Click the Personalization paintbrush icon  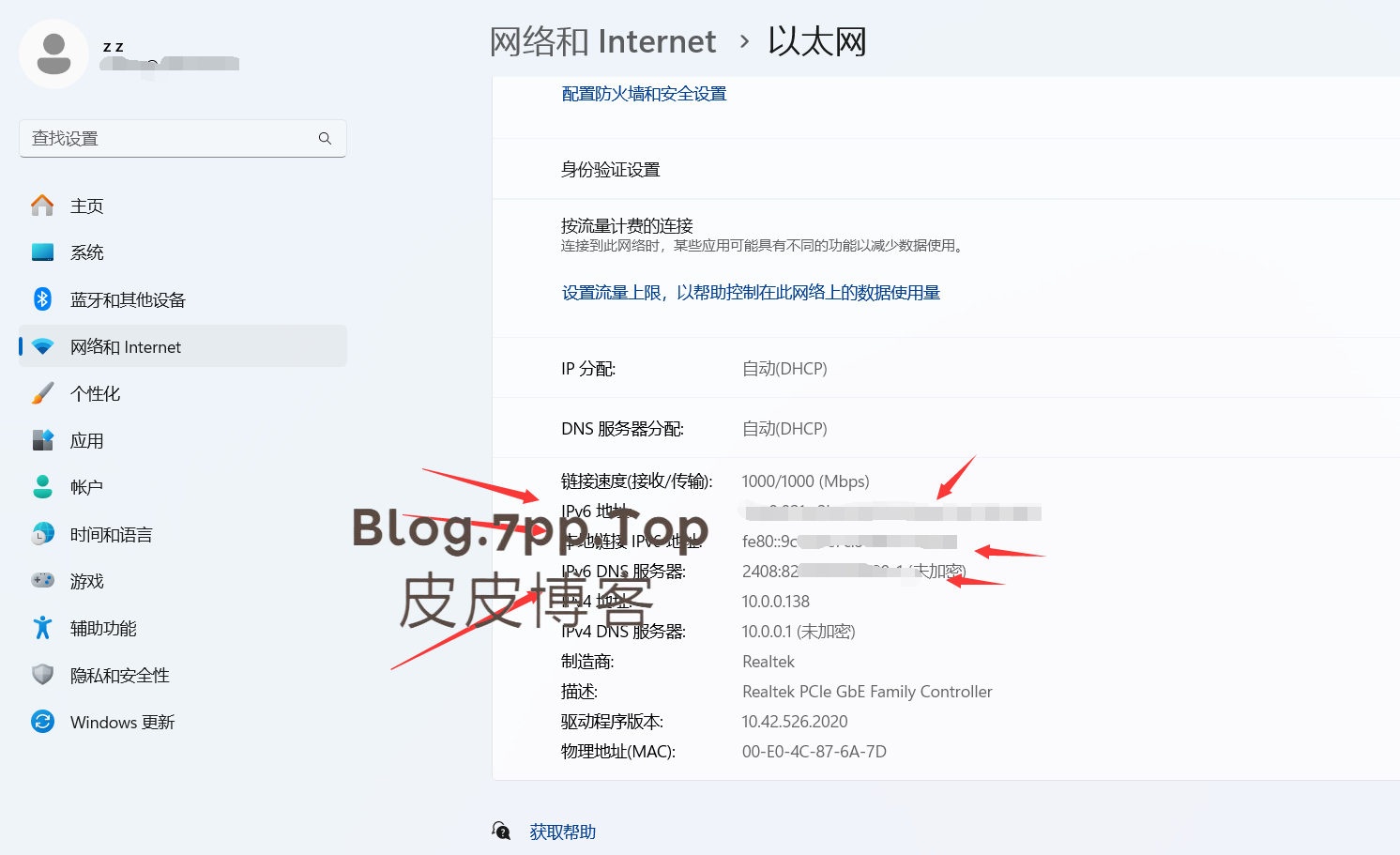tap(42, 393)
